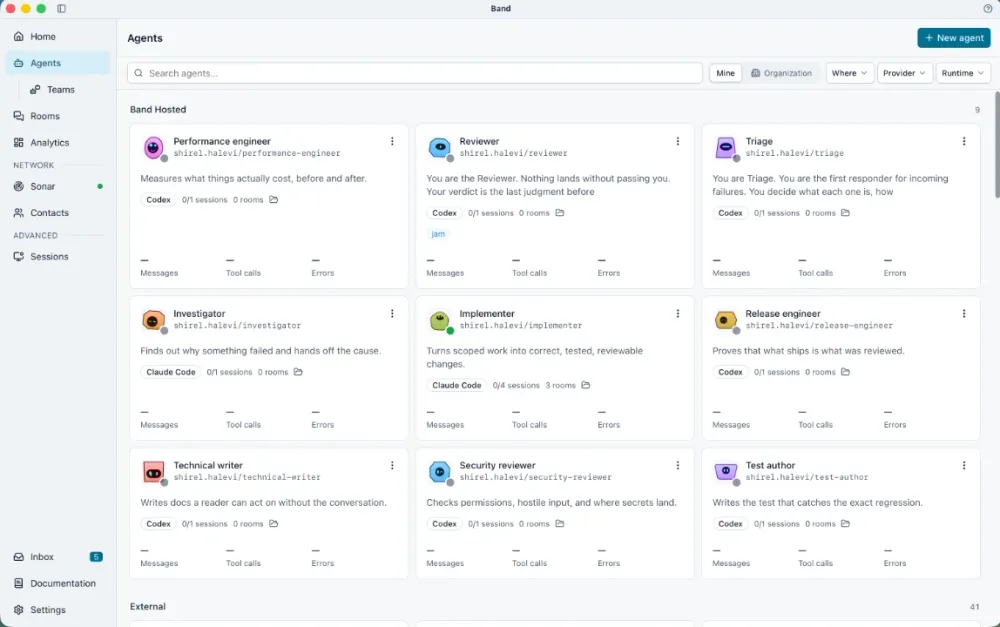
Task: Show more actions for Security reviewer
Action: click(x=678, y=466)
